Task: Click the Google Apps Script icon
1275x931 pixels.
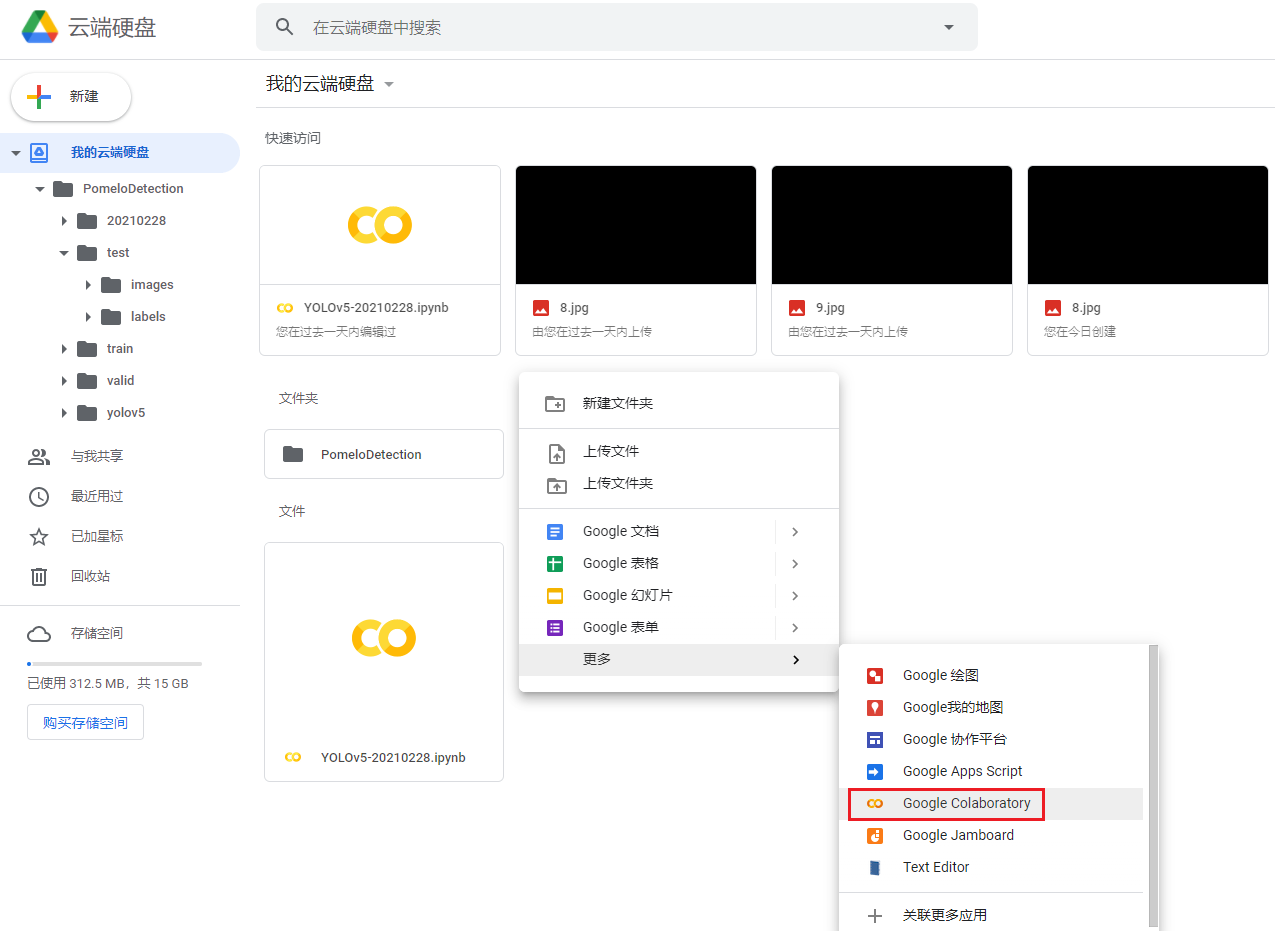Action: 875,772
